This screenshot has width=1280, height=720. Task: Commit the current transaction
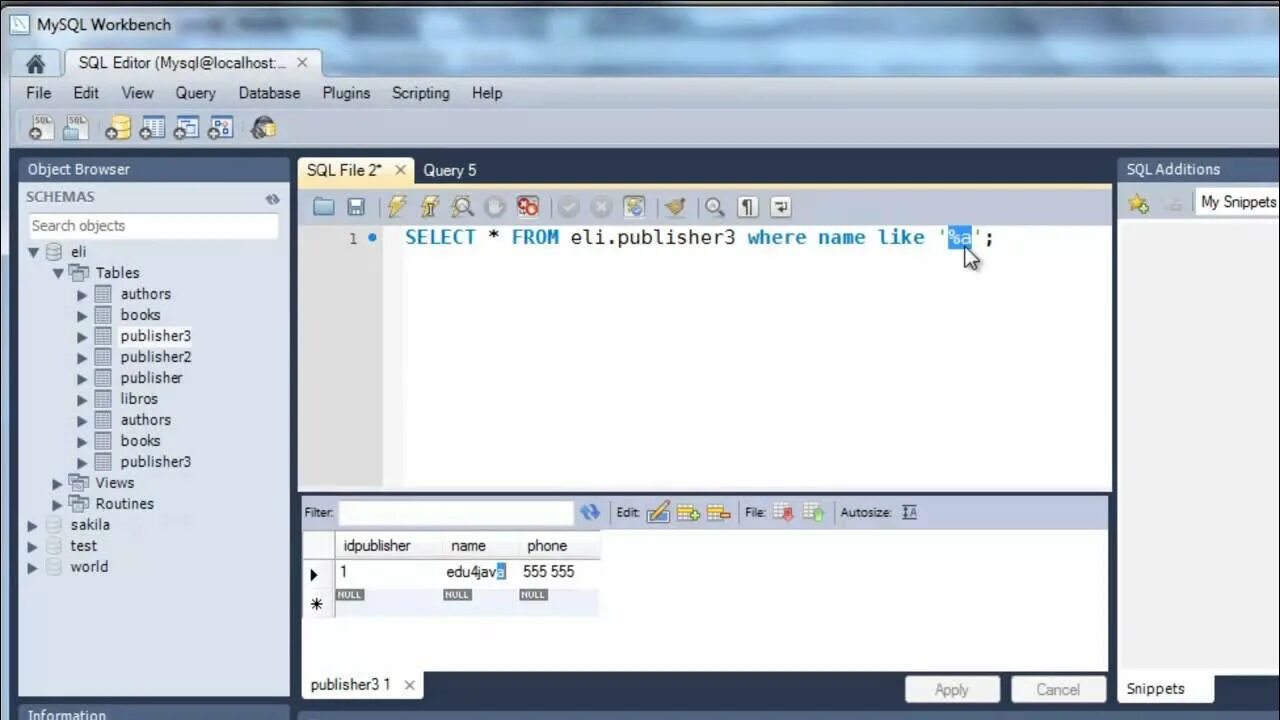(x=568, y=207)
